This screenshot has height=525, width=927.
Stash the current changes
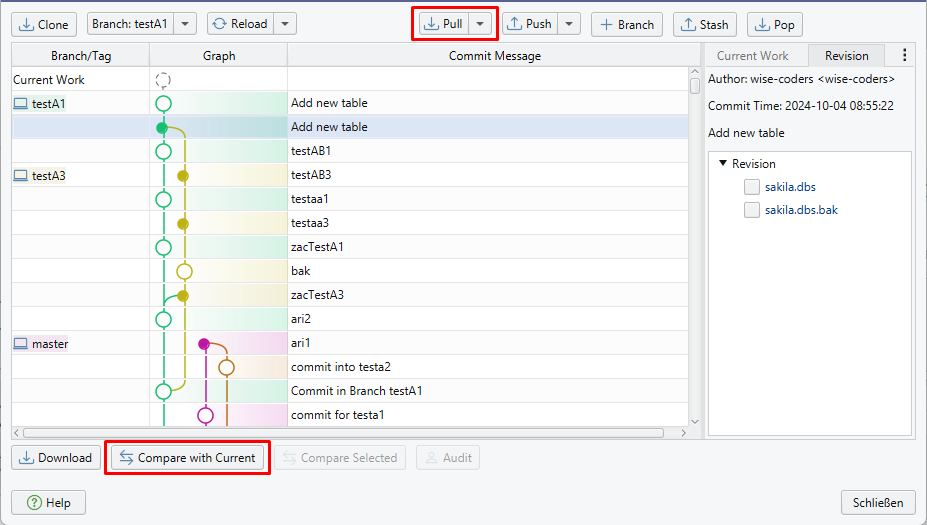point(705,25)
